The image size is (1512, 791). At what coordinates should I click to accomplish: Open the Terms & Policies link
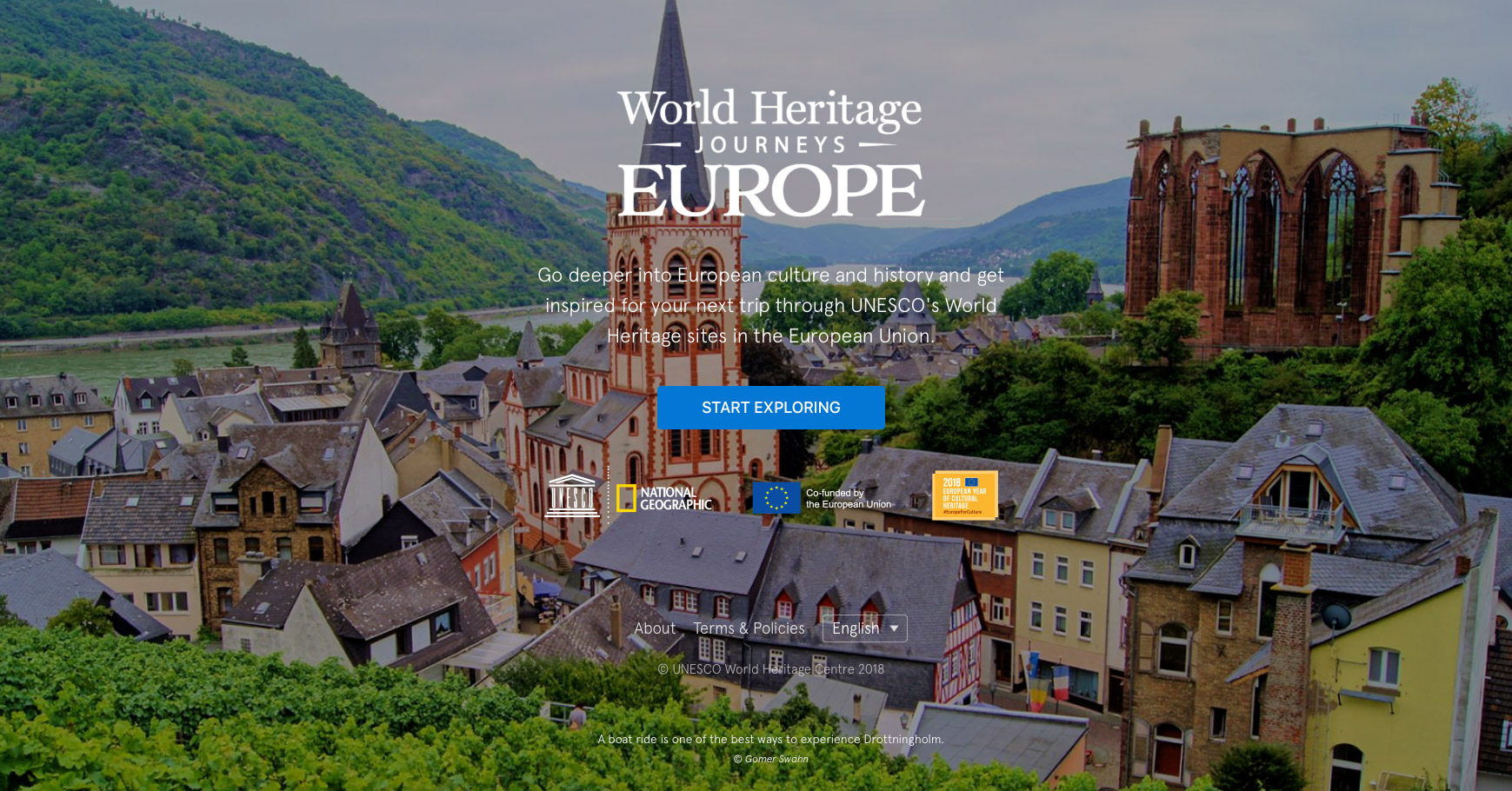749,628
